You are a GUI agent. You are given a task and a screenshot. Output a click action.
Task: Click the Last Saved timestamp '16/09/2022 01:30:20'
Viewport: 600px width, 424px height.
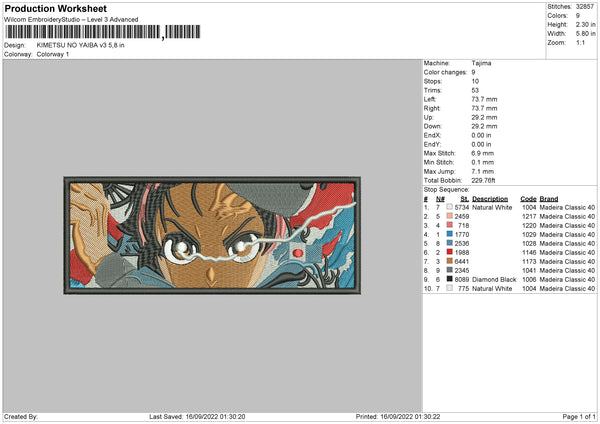[215, 417]
